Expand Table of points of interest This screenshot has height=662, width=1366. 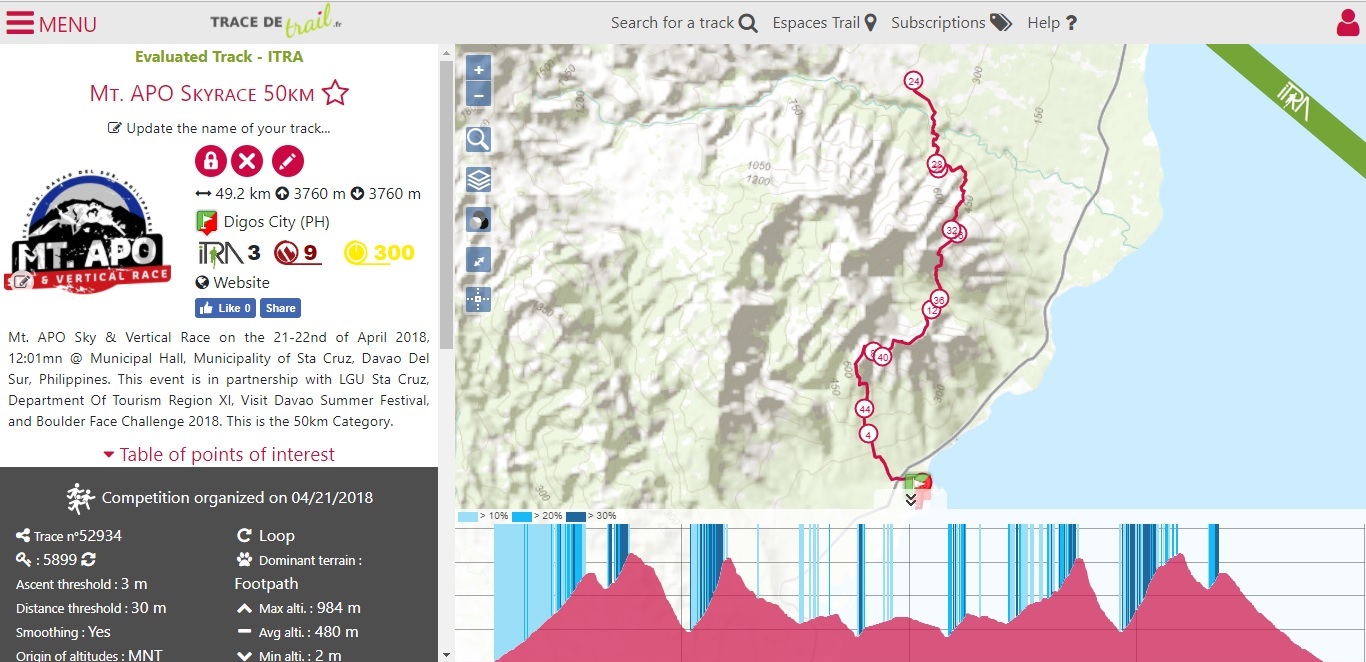(219, 455)
